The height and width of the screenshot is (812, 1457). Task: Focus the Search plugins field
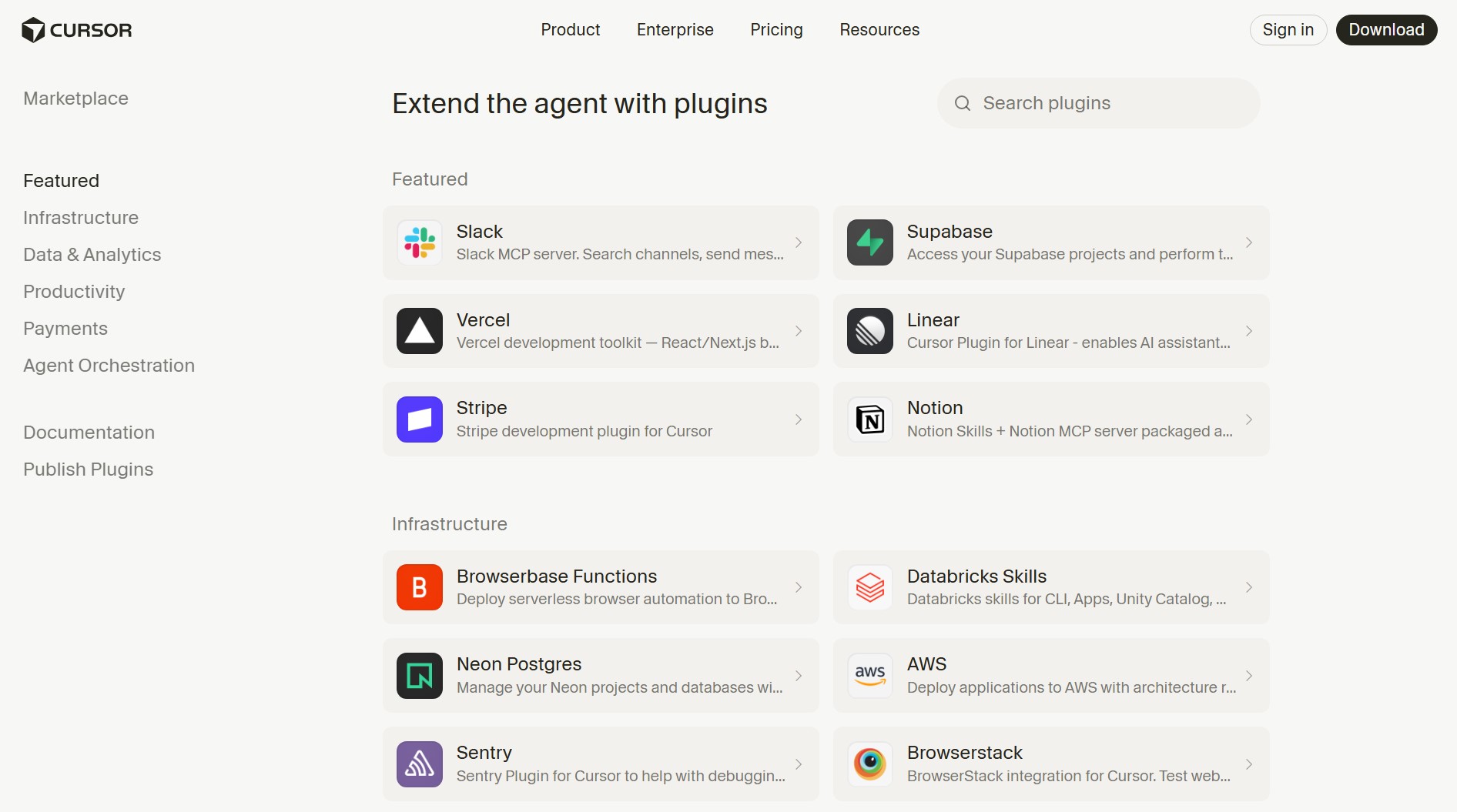(1109, 103)
